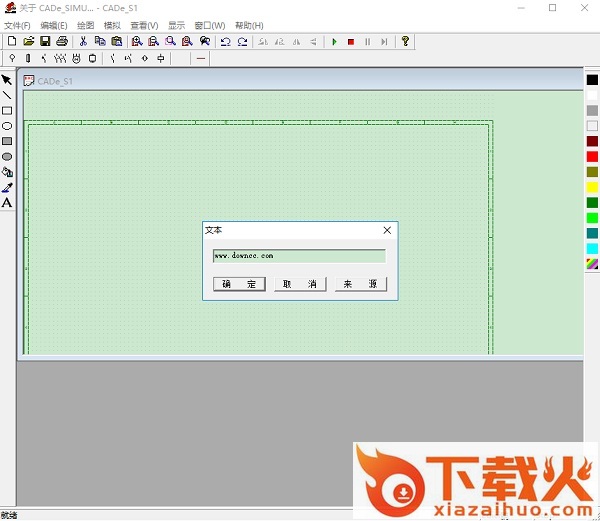Select the fuse component icon
This screenshot has height=521, width=600.
28,58
